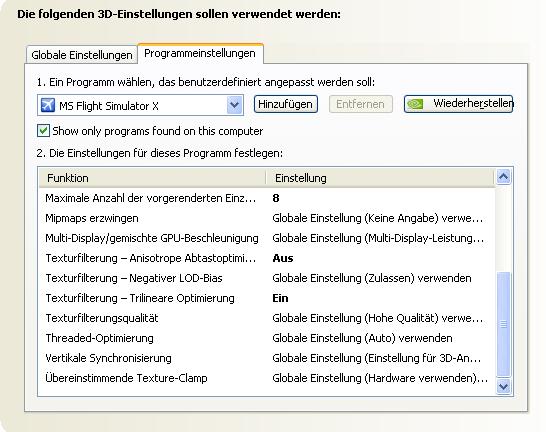
Task: Click the Keine Angabe setting for Mipmaps
Action: 377,218
